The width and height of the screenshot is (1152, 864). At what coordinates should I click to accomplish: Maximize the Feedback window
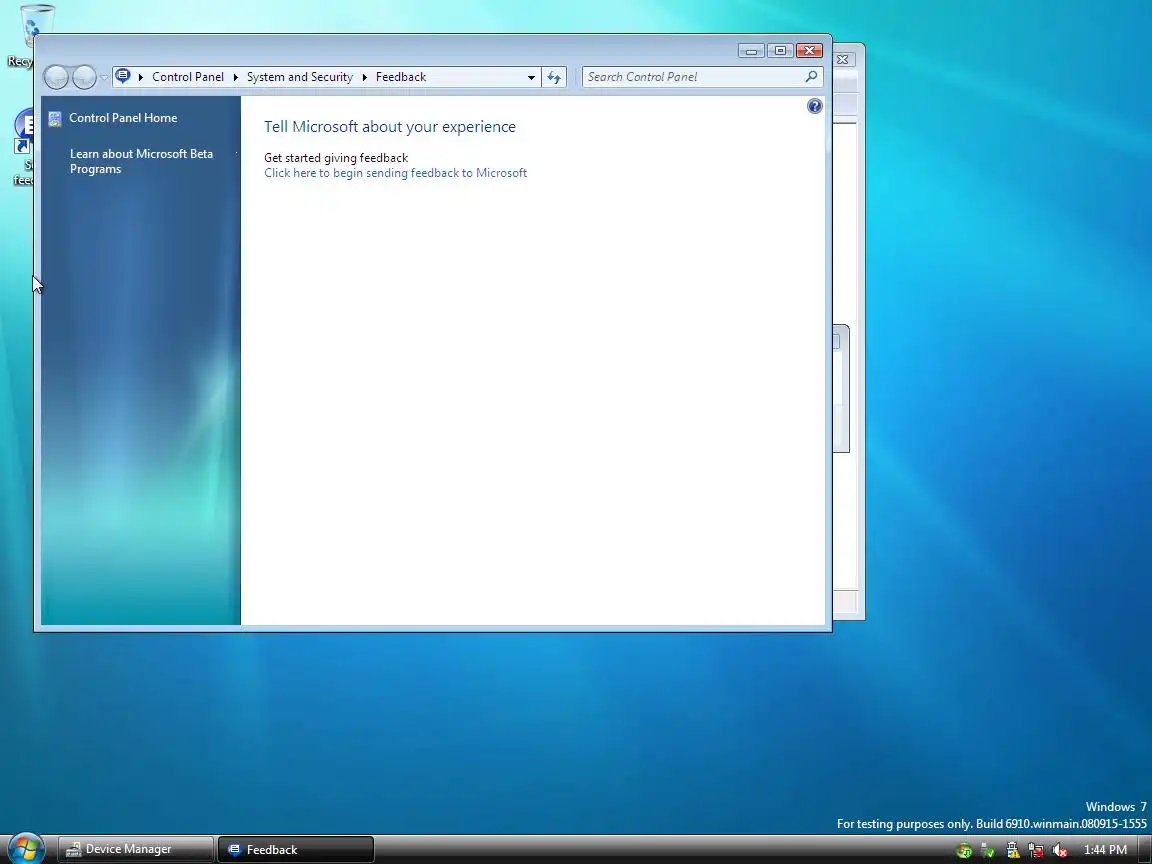(x=780, y=51)
